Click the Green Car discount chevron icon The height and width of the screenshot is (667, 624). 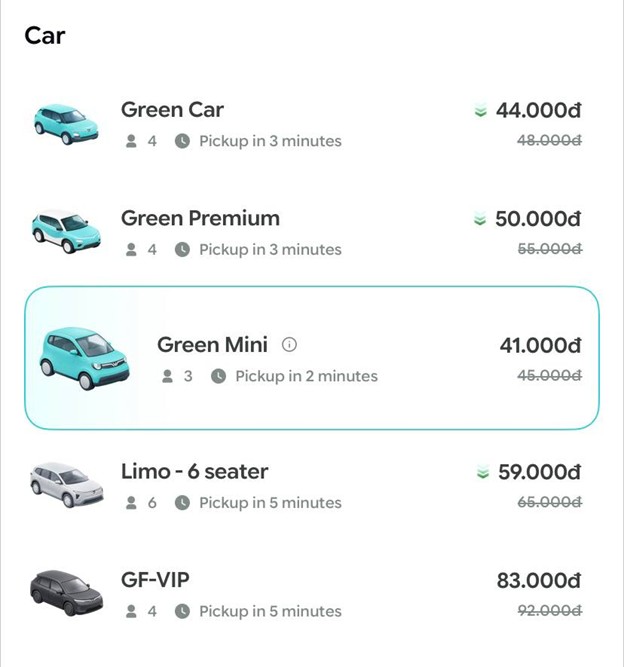click(481, 111)
